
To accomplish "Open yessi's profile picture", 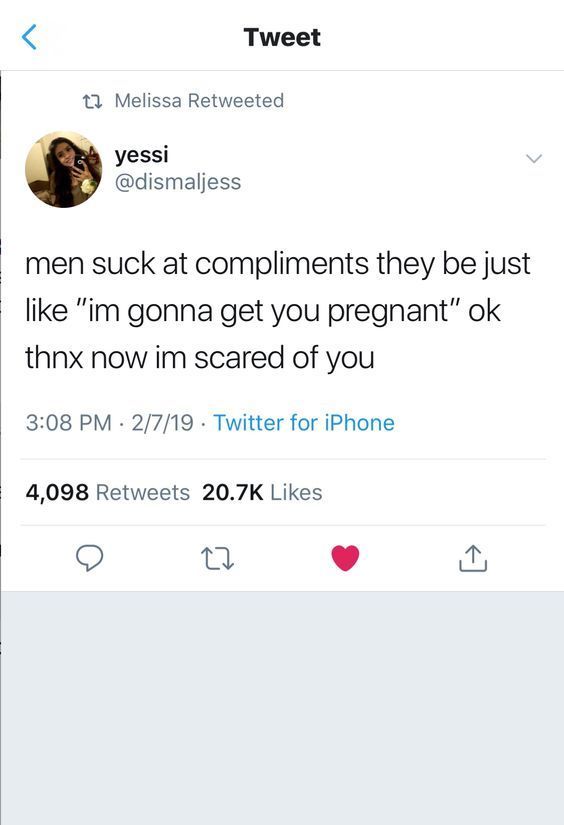I will click(x=64, y=169).
